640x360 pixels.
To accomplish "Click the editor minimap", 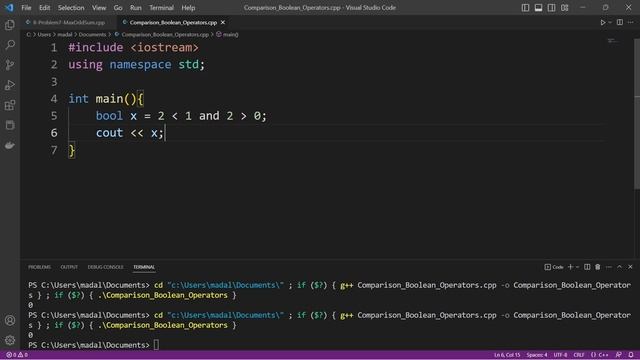I will coord(613,41).
